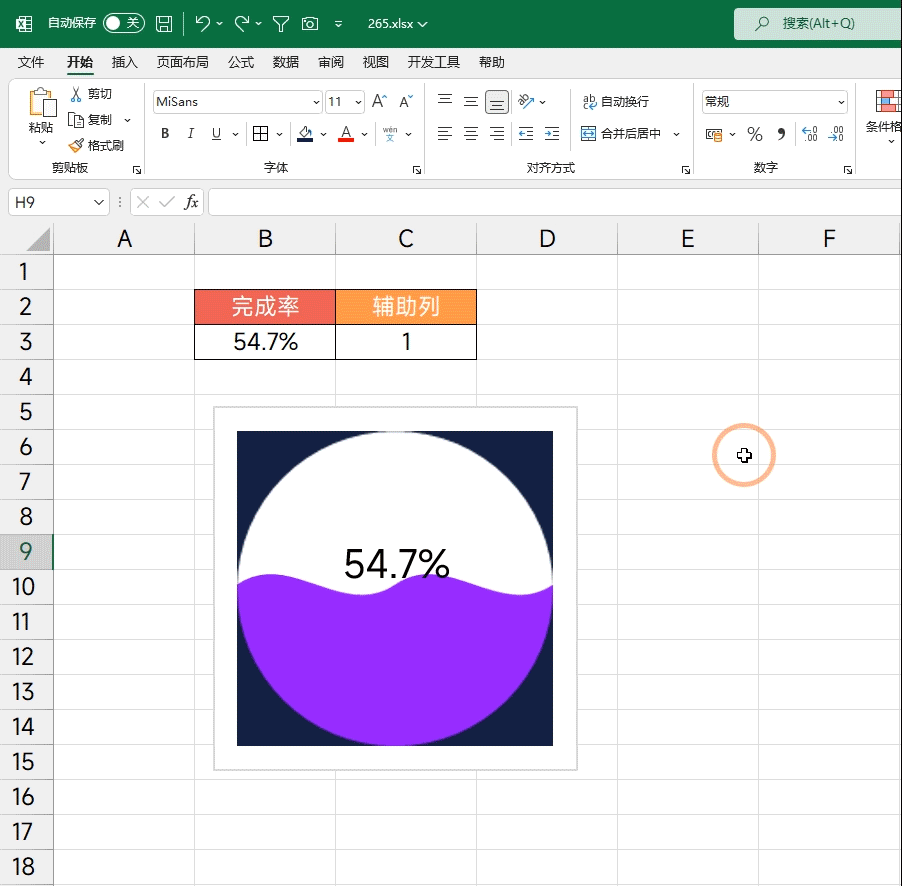The height and width of the screenshot is (886, 902).
Task: Toggle Underline formatting
Action: [x=216, y=133]
